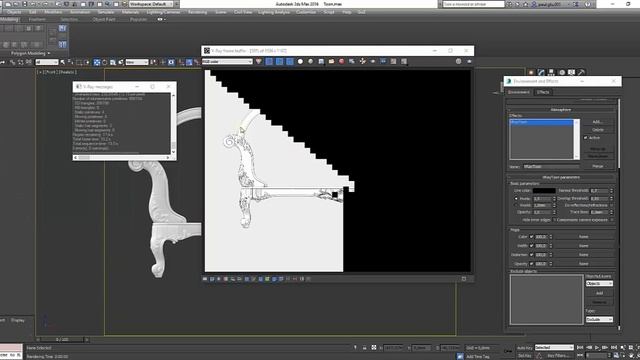Click the blue channel button in V-Ray frame buffer
The image size is (640, 360).
(x=290, y=62)
